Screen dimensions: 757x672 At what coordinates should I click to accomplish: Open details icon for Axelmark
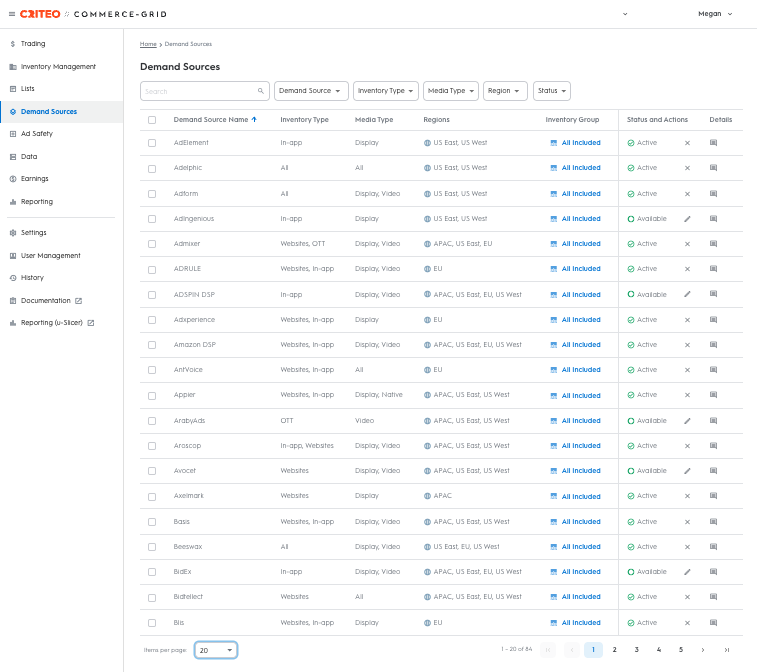pyautogui.click(x=714, y=496)
